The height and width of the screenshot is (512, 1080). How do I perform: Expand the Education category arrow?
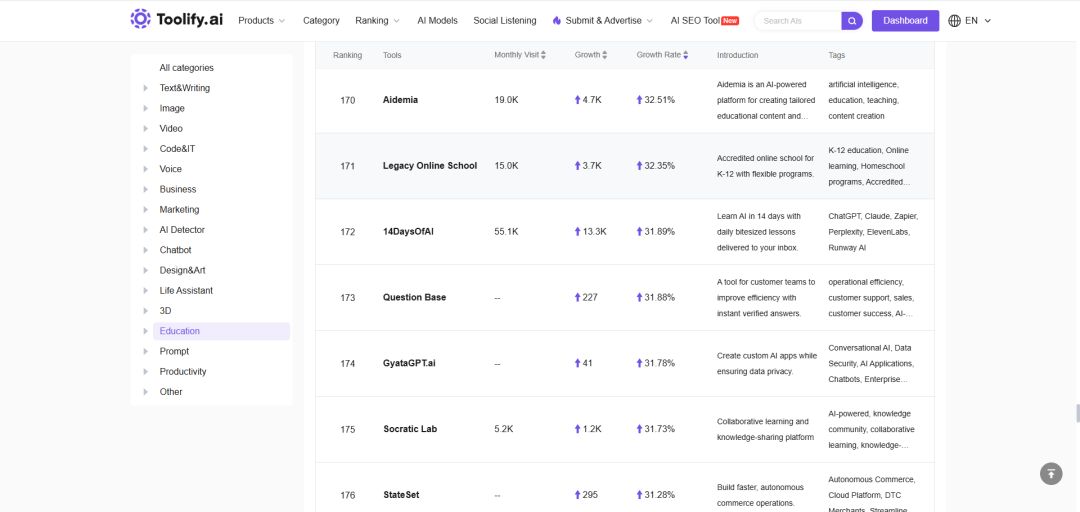point(145,331)
